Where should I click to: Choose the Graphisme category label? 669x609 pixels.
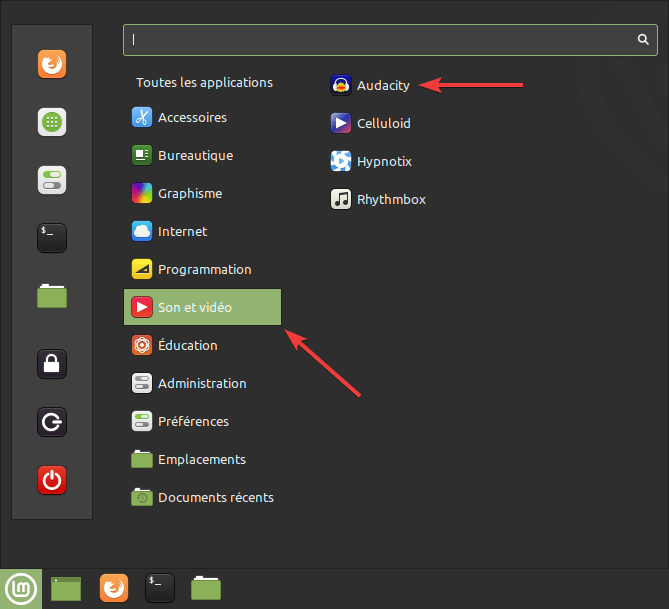click(x=190, y=194)
